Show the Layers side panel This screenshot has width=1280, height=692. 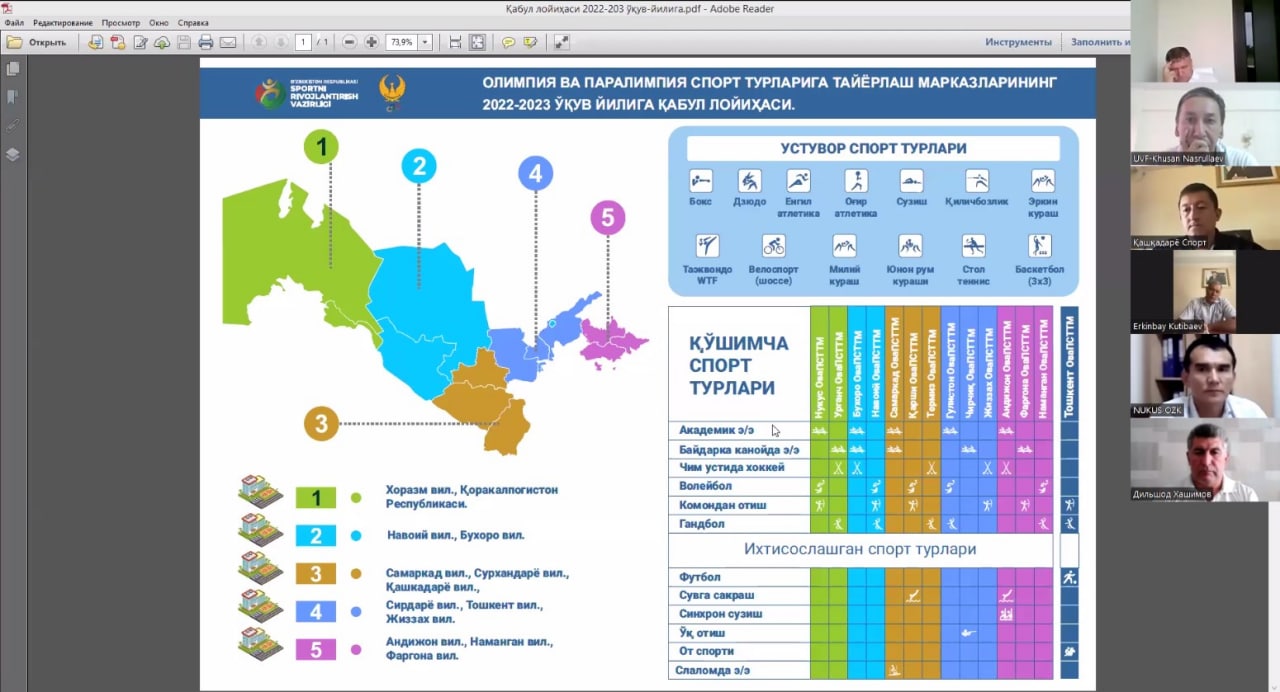(13, 154)
